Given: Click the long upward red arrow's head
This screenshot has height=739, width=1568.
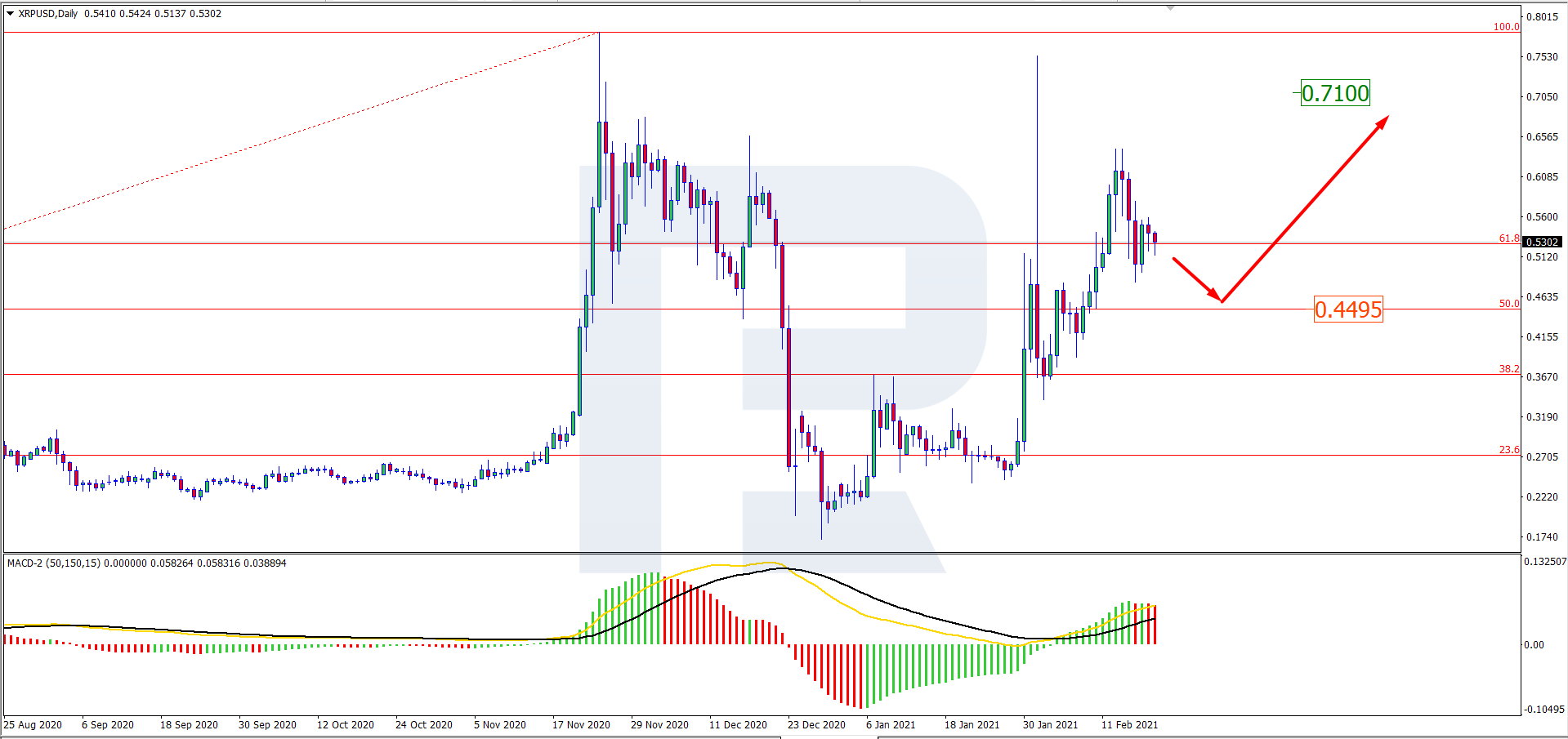Looking at the screenshot, I should (1382, 122).
